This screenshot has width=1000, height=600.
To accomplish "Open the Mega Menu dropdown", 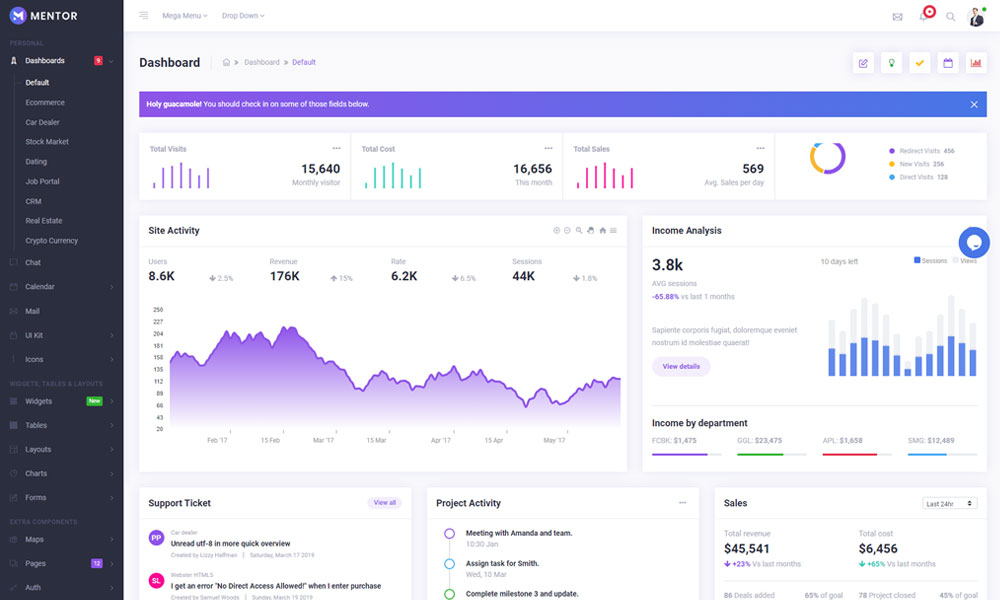I will pyautogui.click(x=185, y=16).
